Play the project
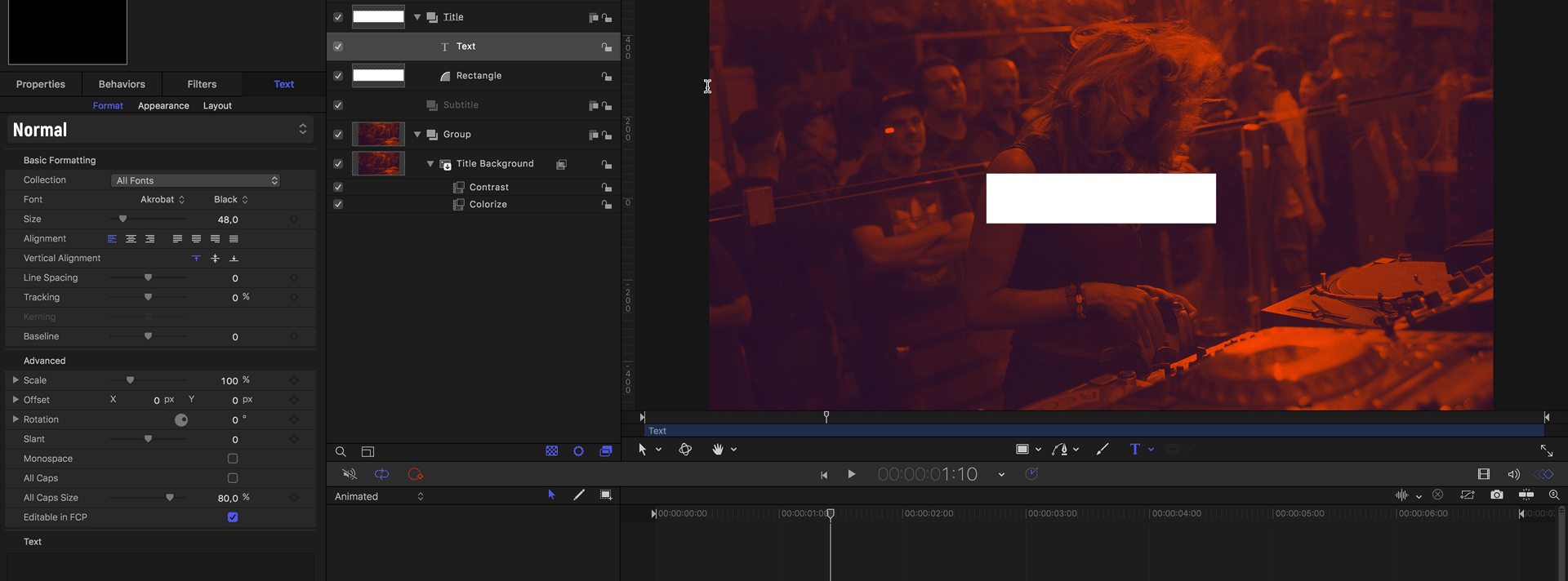1568x581 pixels. [852, 474]
